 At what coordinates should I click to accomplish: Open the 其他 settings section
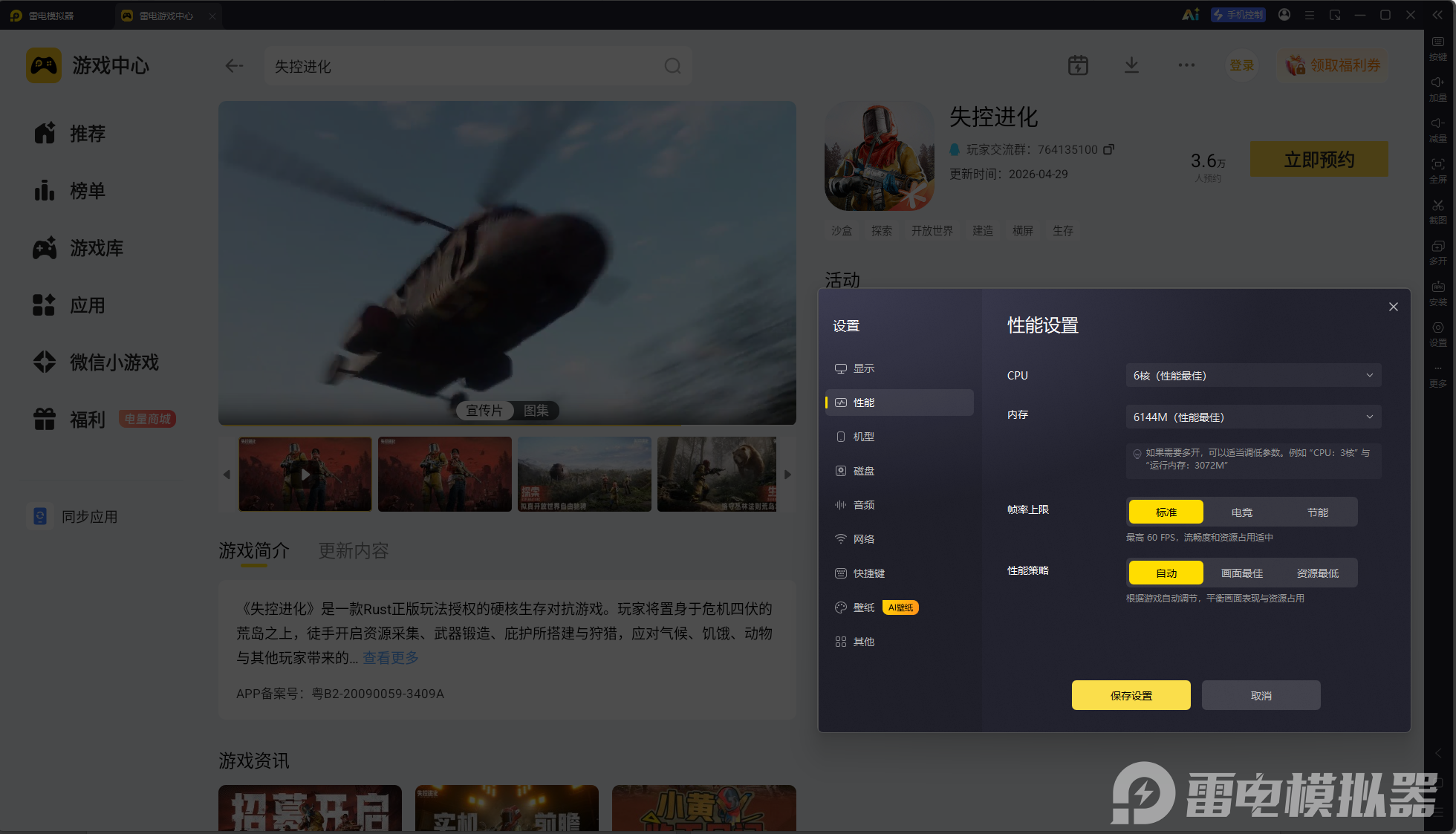tap(900, 642)
